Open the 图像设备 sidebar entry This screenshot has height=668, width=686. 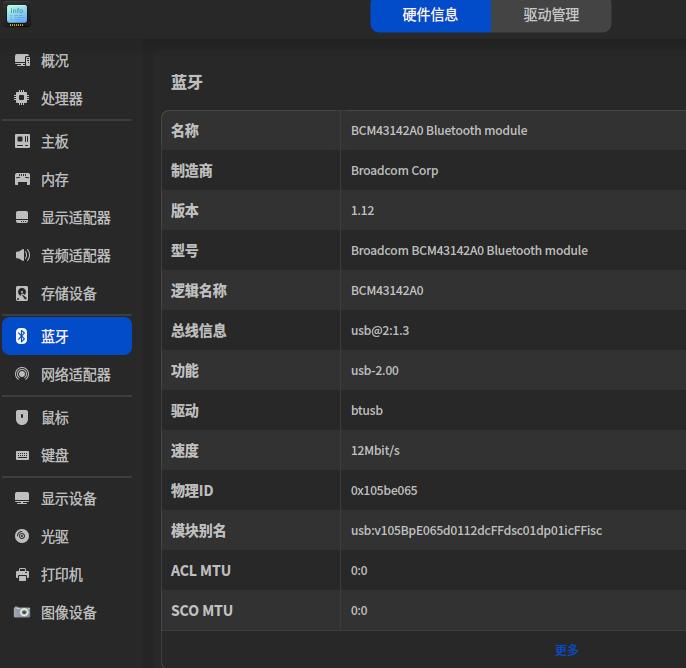[67, 612]
